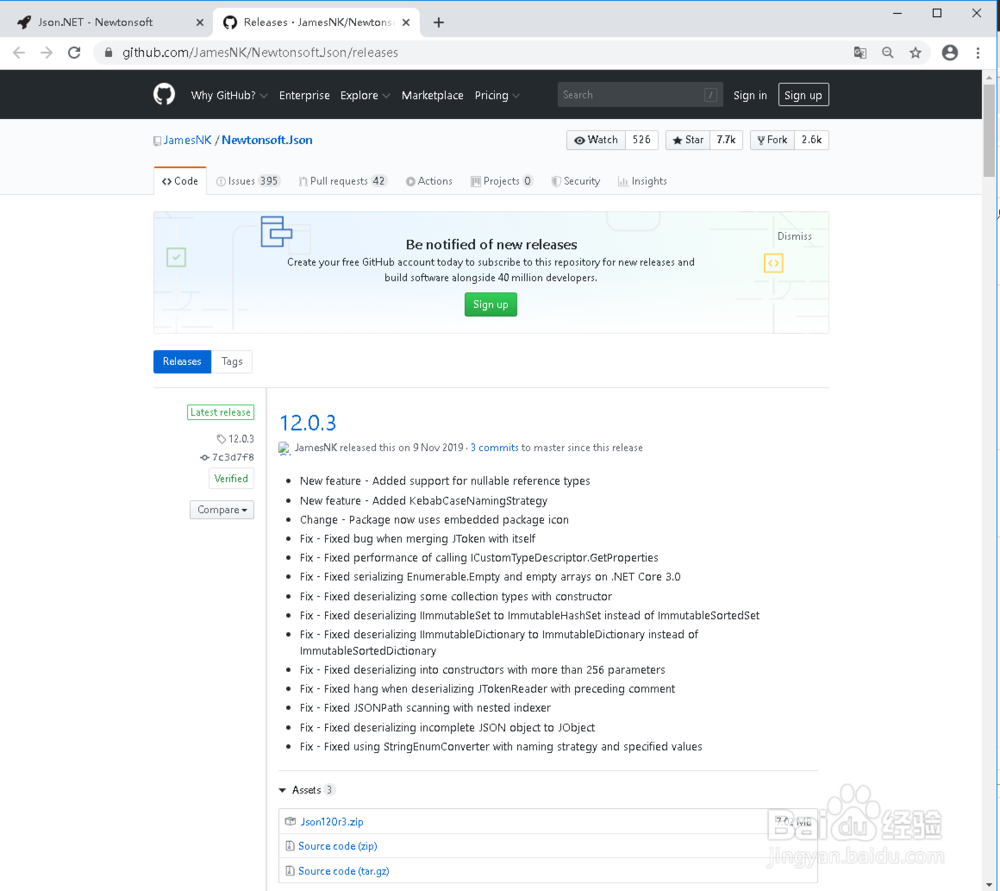Click JamesNK avatar beside release info
This screenshot has height=891, width=1000.
pyautogui.click(x=284, y=448)
